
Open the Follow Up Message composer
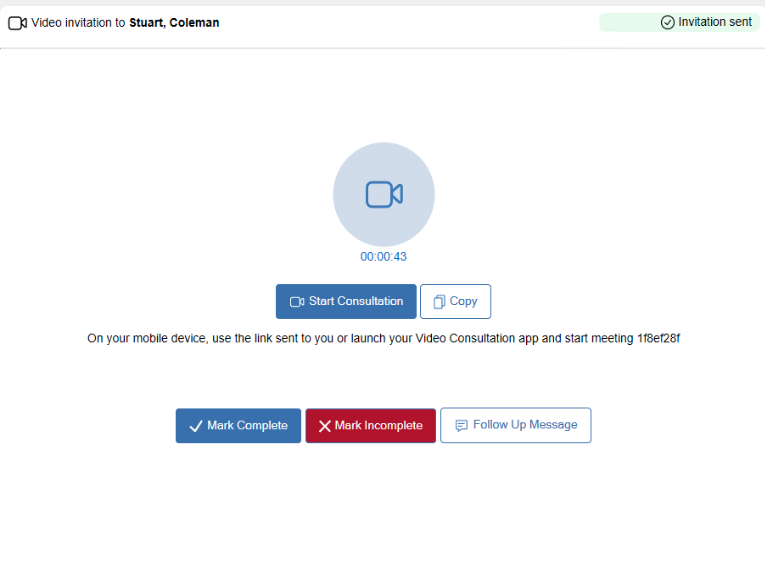515,425
